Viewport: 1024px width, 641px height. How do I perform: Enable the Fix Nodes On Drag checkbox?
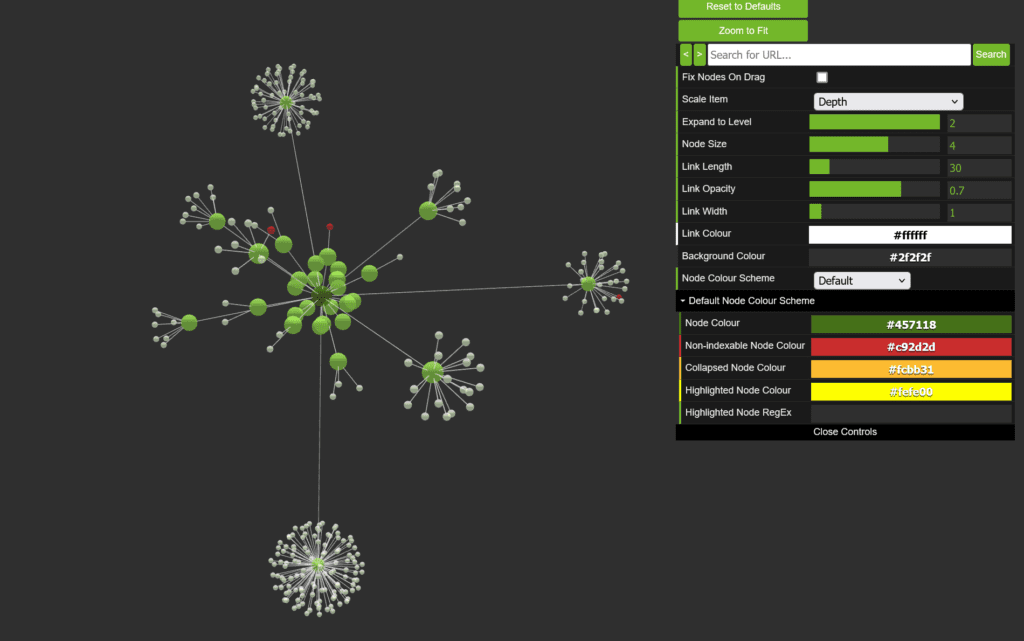(822, 77)
